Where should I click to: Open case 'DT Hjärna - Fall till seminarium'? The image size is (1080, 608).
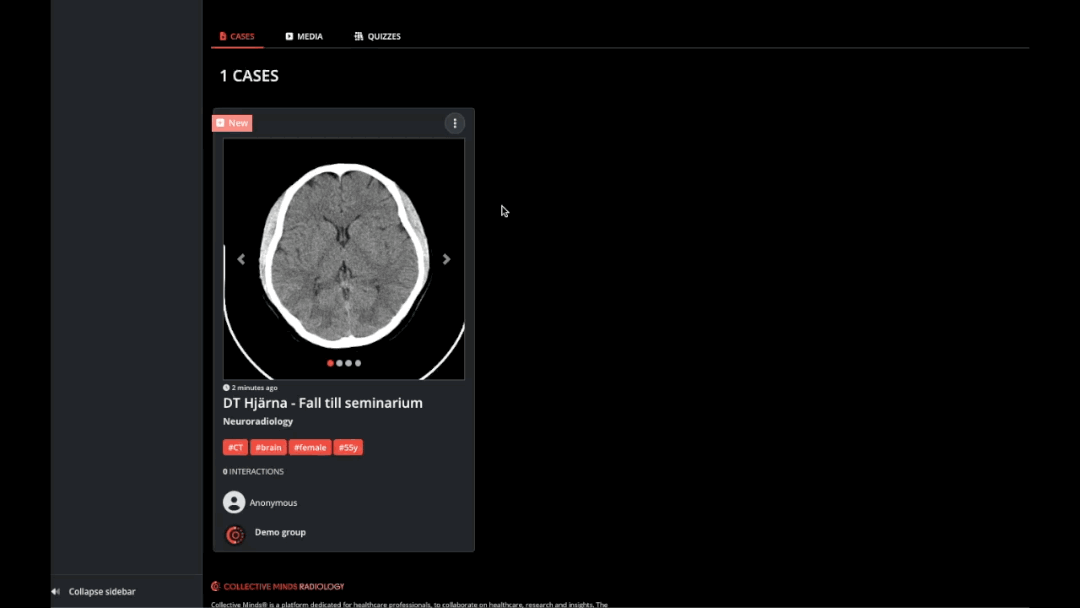322,402
